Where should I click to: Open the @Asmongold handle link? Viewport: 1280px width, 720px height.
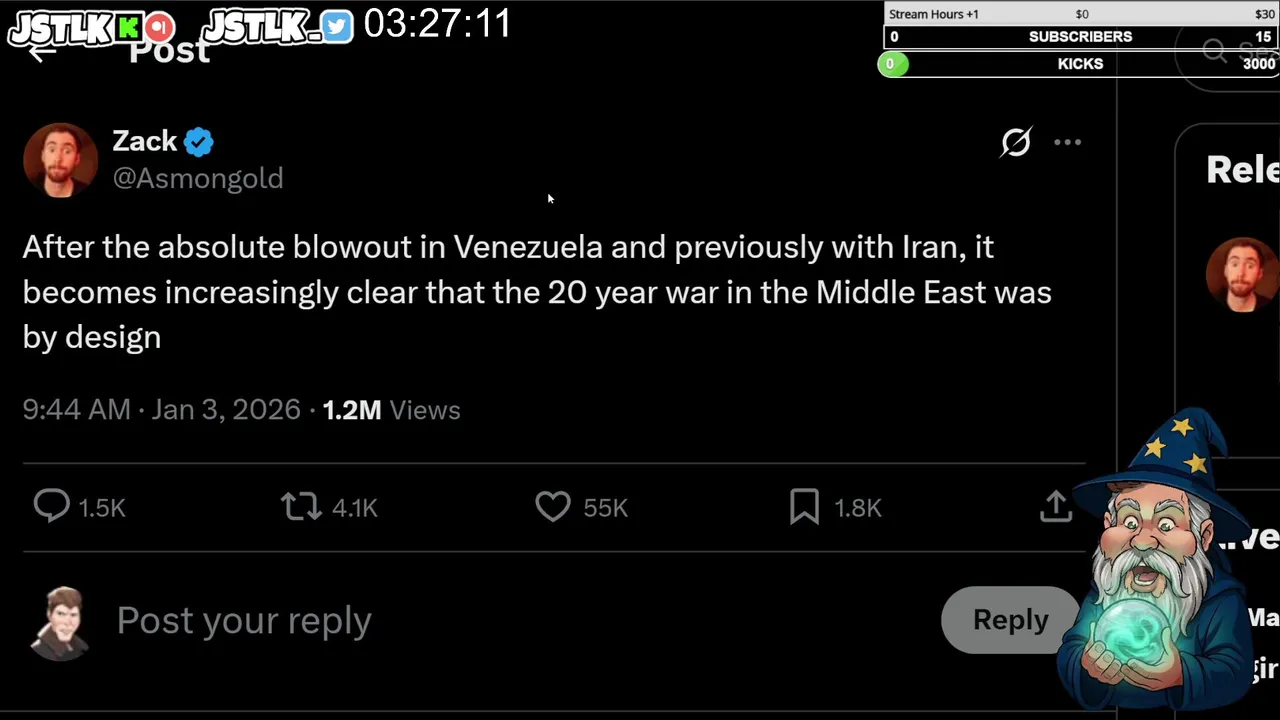198,178
